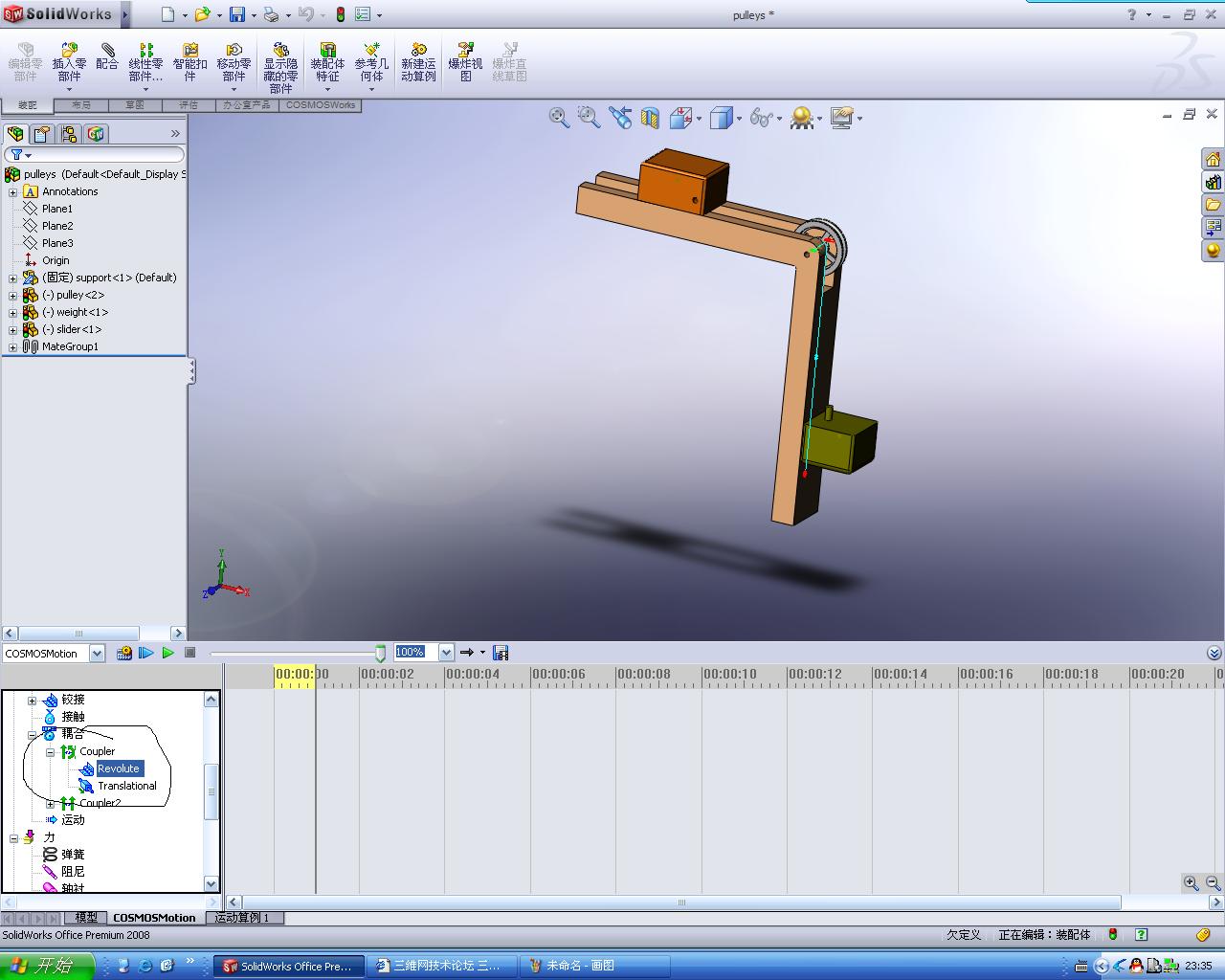The image size is (1225, 980).
Task: Click the Calculate motion study icon
Action: pos(123,653)
